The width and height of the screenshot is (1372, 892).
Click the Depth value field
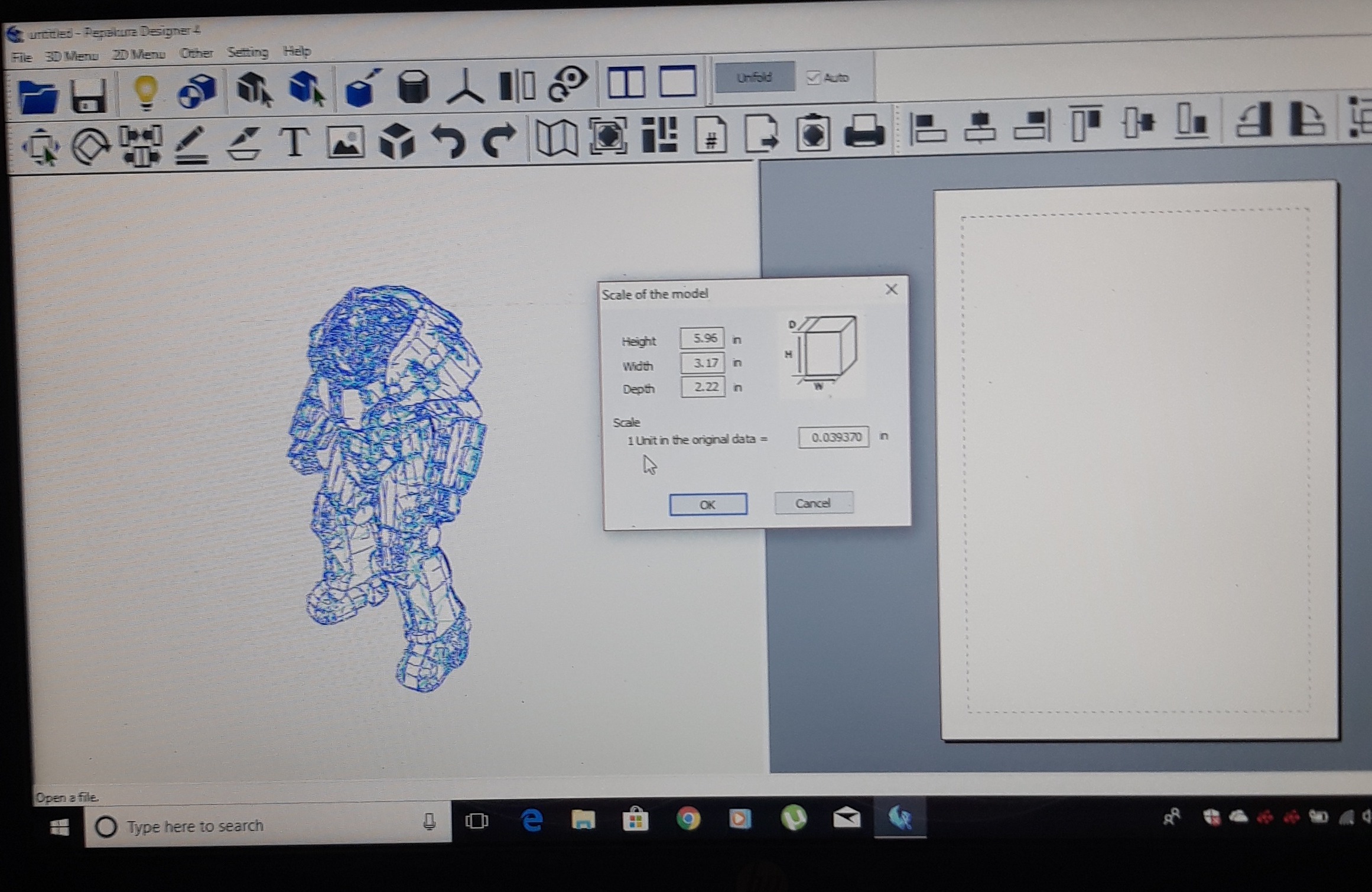pos(703,387)
